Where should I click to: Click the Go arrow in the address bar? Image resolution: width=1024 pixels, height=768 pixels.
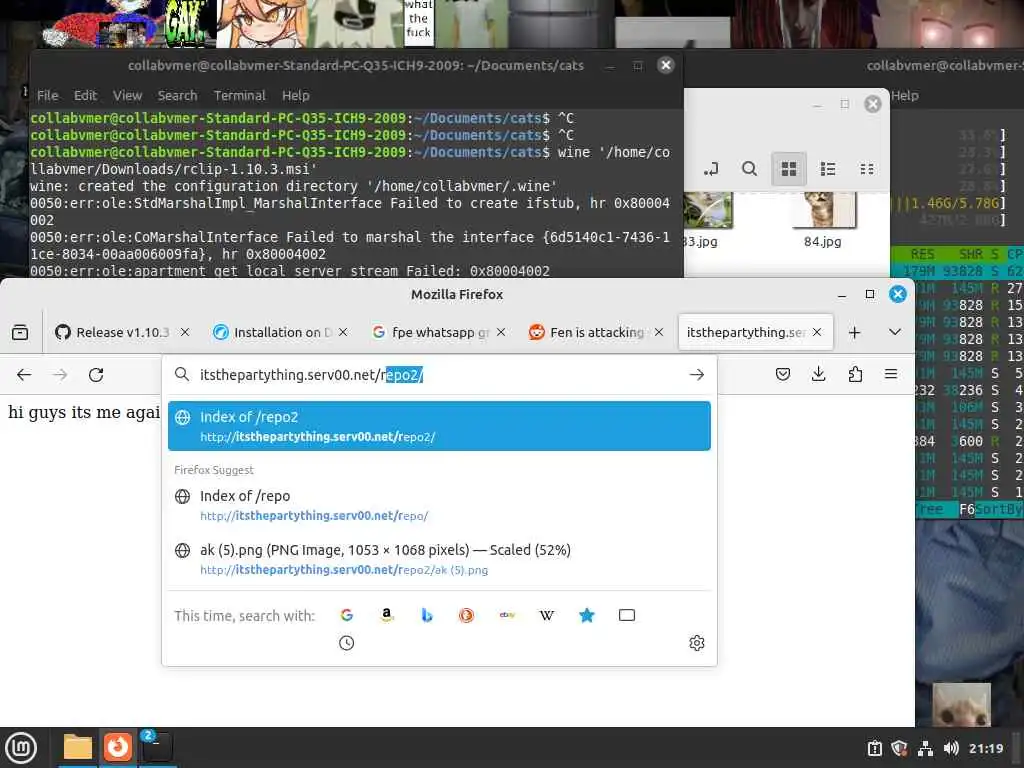click(x=697, y=375)
